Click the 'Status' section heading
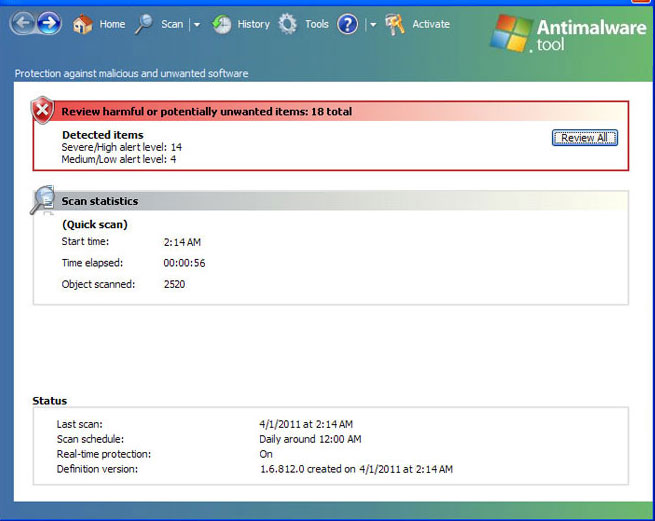Screen dimensions: 655x521 pyautogui.click(x=50, y=401)
